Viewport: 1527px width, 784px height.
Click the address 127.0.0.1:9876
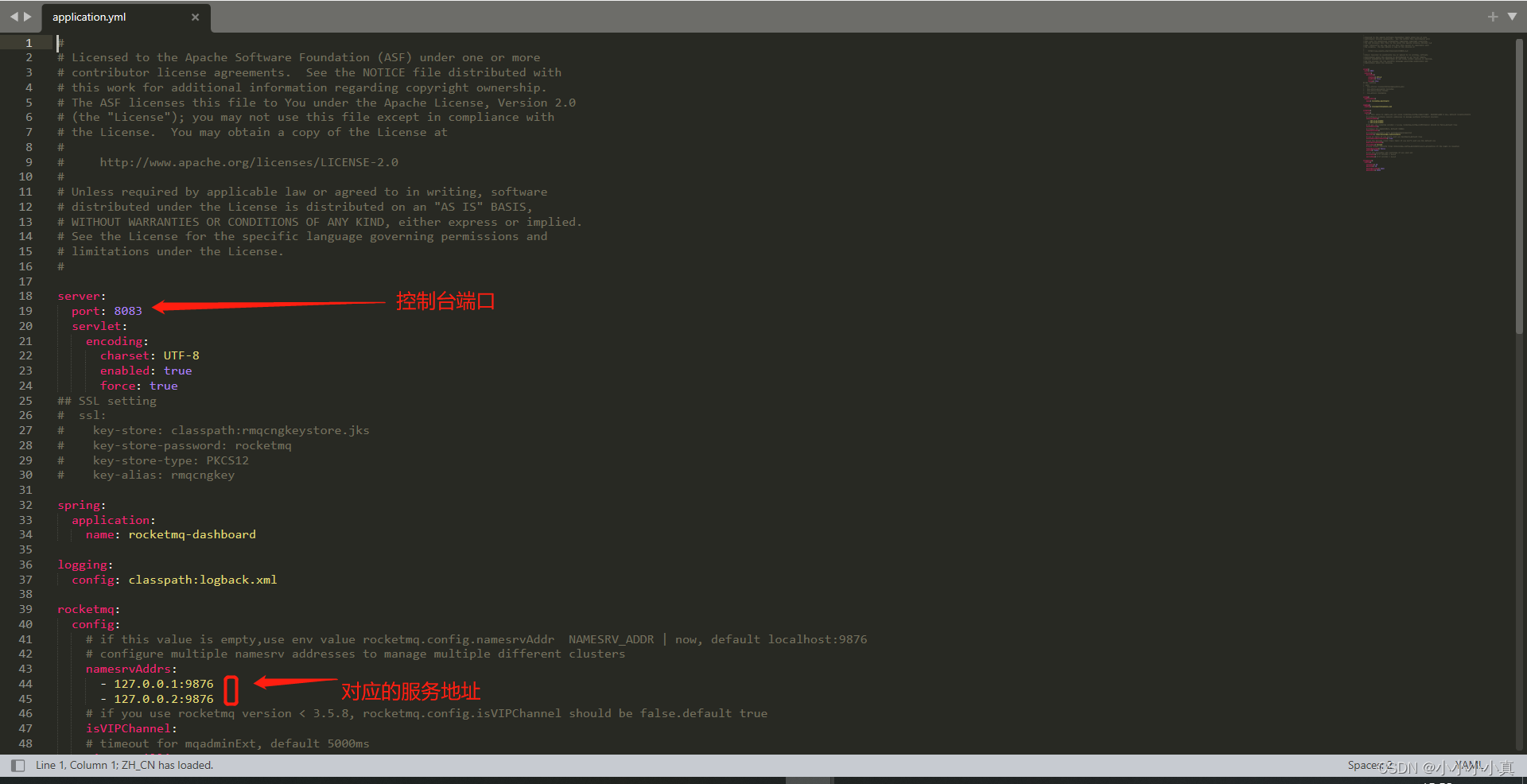click(164, 684)
